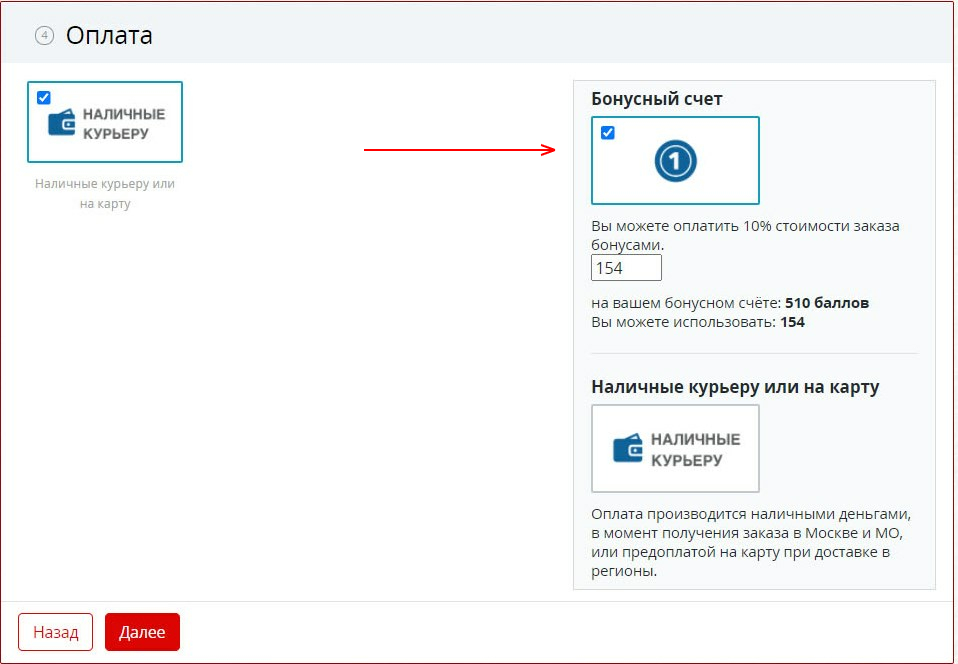958x664 pixels.
Task: Toggle the checkbox in the left Наличные курьеру tile
Action: click(x=44, y=98)
